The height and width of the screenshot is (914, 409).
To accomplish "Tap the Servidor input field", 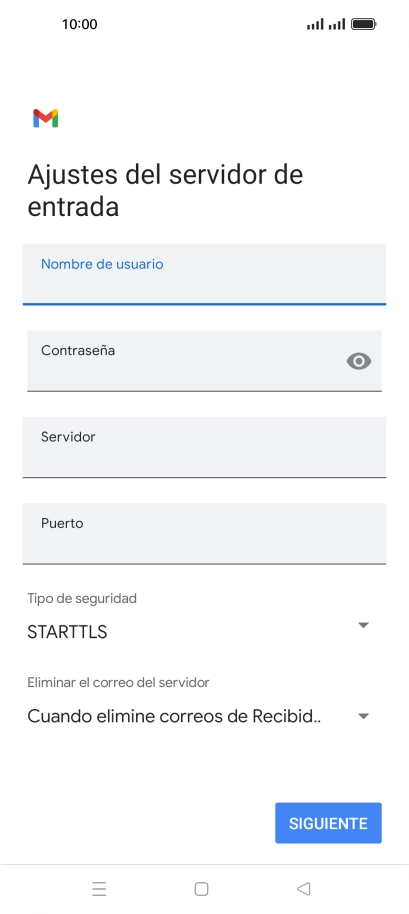I will click(204, 447).
